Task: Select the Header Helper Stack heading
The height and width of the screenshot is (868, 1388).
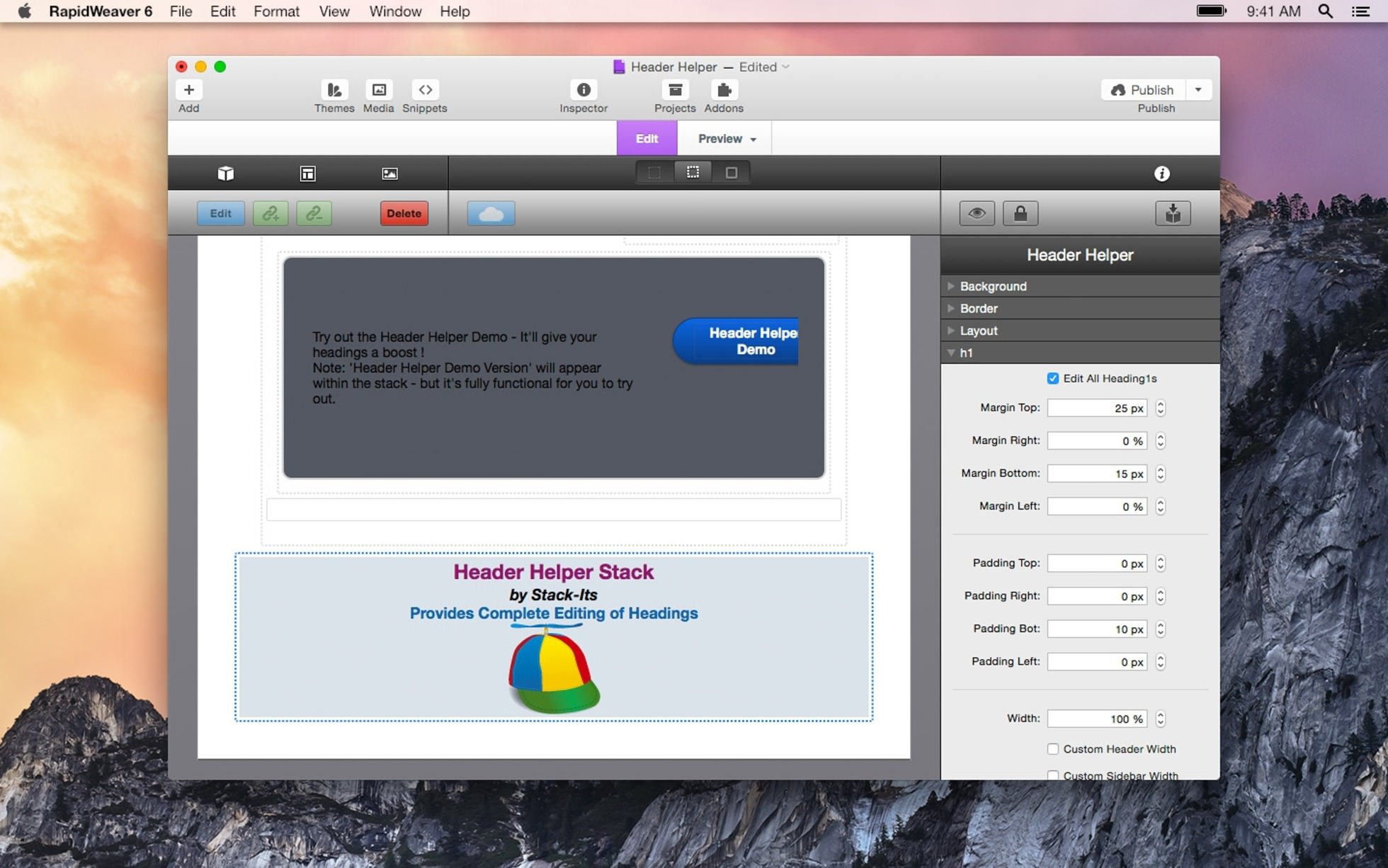Action: tap(553, 572)
